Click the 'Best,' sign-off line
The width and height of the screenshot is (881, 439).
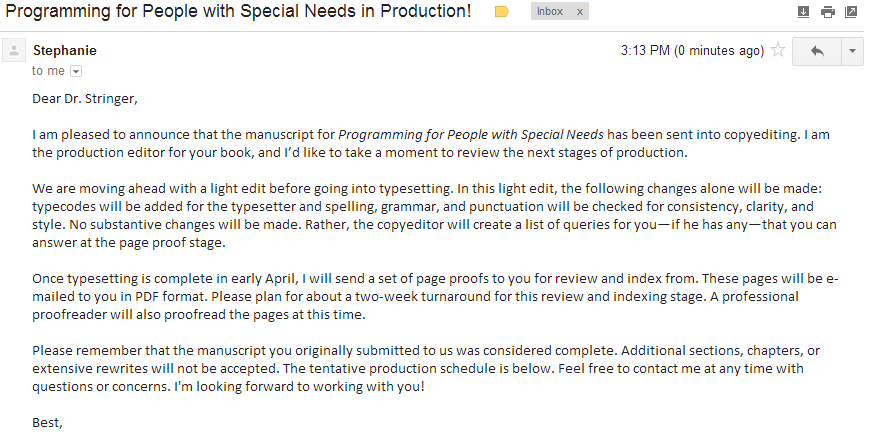pyautogui.click(x=47, y=422)
